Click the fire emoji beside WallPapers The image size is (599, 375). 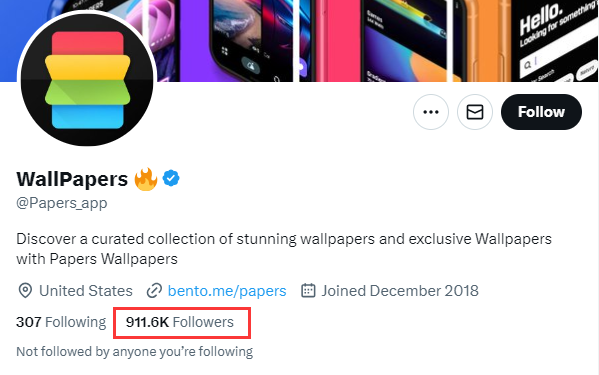click(x=146, y=179)
